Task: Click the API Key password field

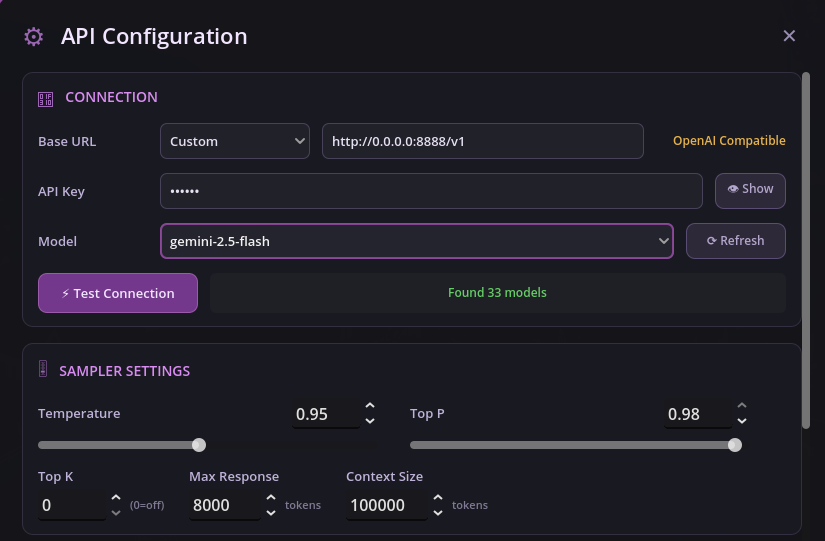Action: click(x=431, y=191)
